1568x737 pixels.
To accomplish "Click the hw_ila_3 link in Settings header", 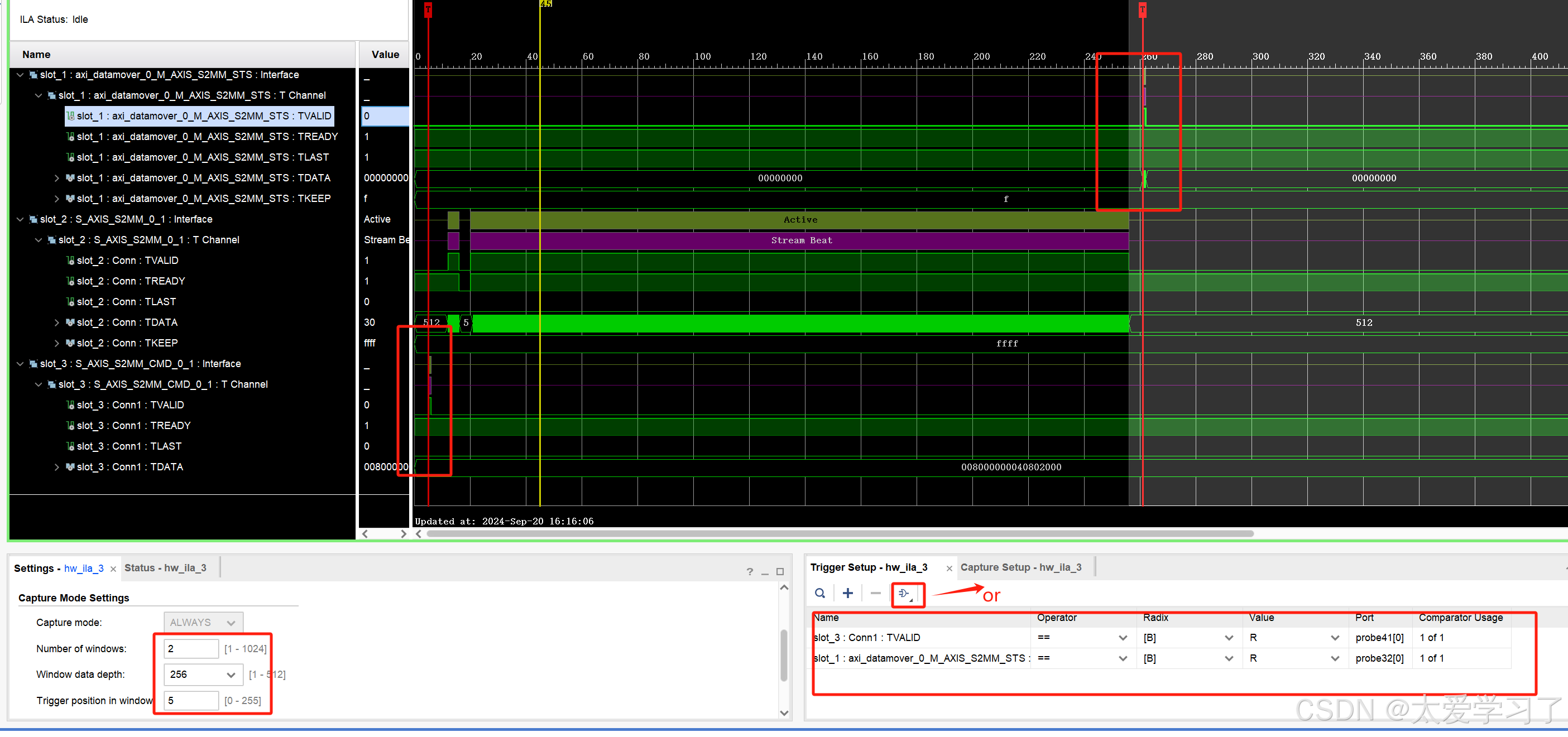I will click(x=83, y=568).
